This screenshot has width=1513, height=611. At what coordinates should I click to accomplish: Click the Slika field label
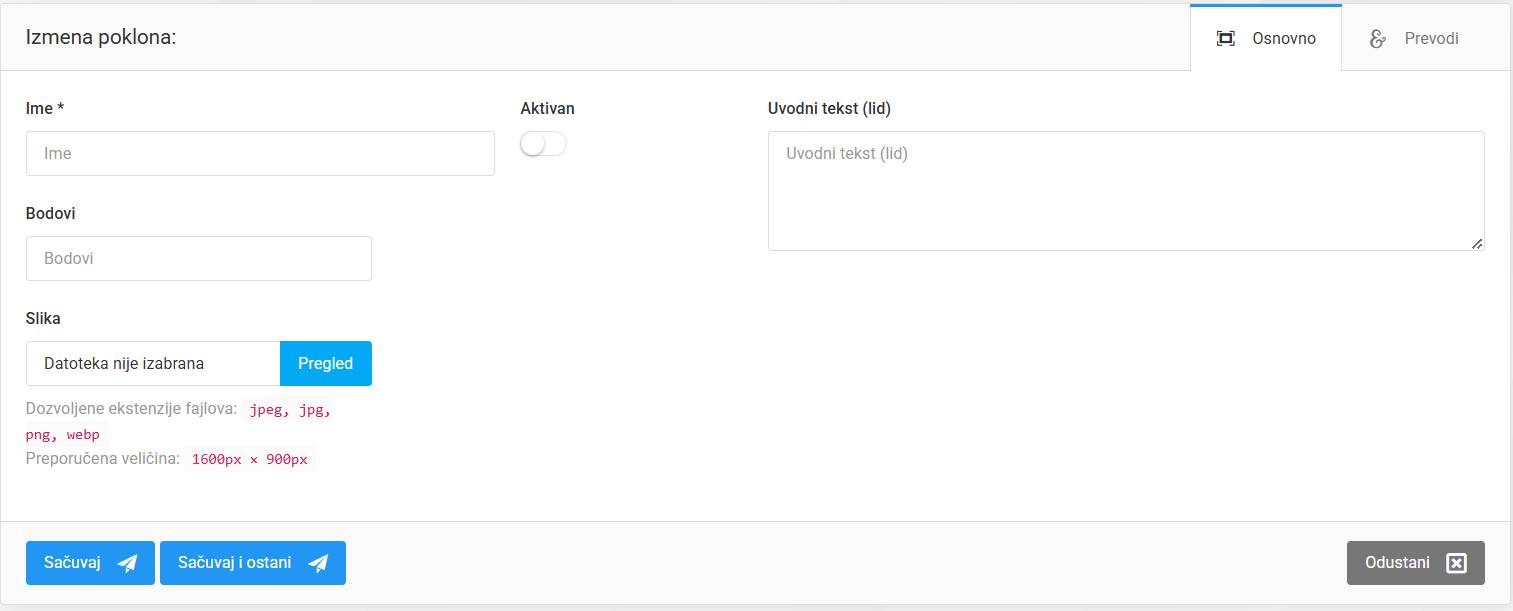tap(43, 318)
